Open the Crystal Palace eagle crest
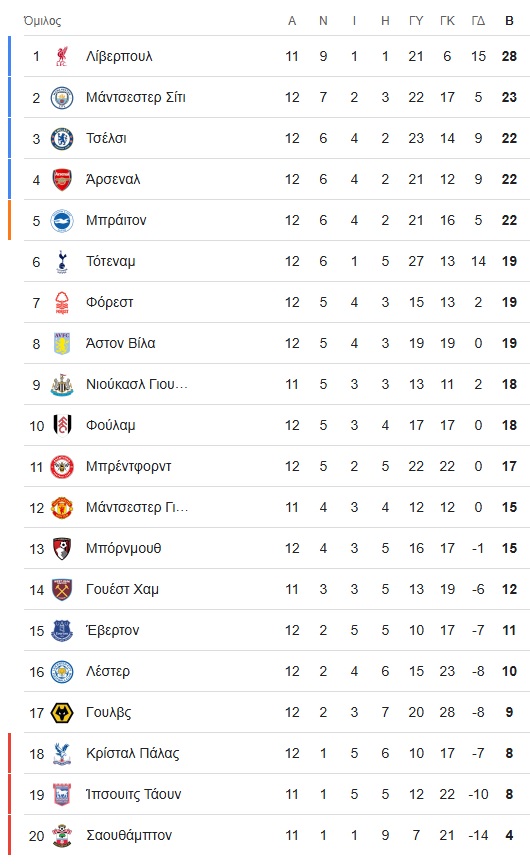The width and height of the screenshot is (530, 864). tap(62, 753)
